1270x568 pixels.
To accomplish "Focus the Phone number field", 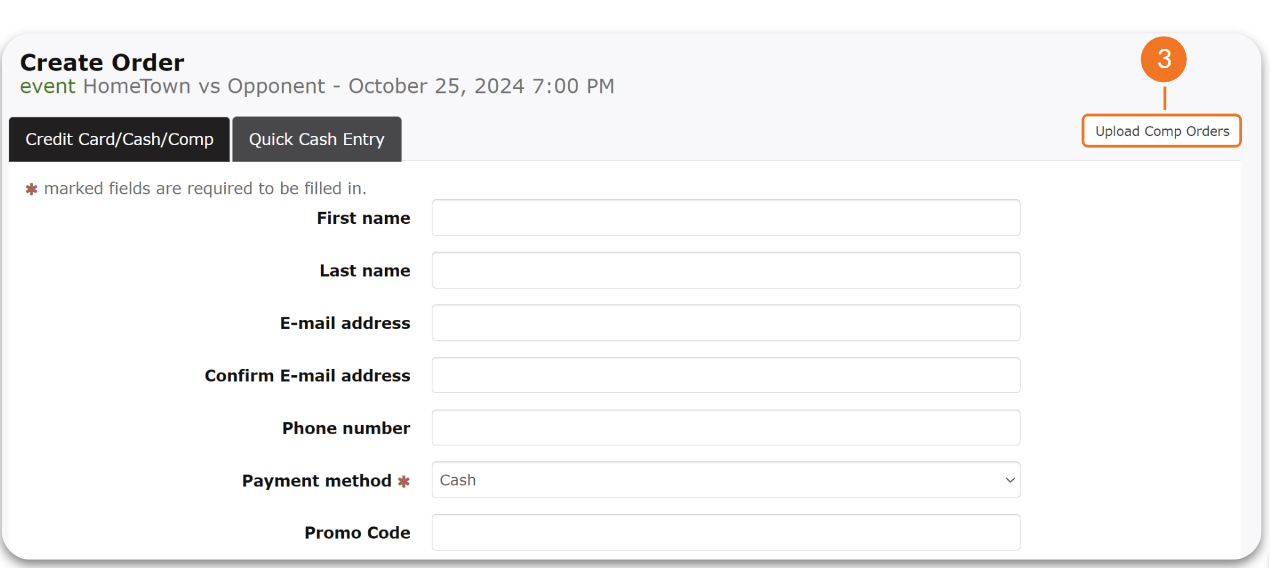I will click(x=725, y=428).
